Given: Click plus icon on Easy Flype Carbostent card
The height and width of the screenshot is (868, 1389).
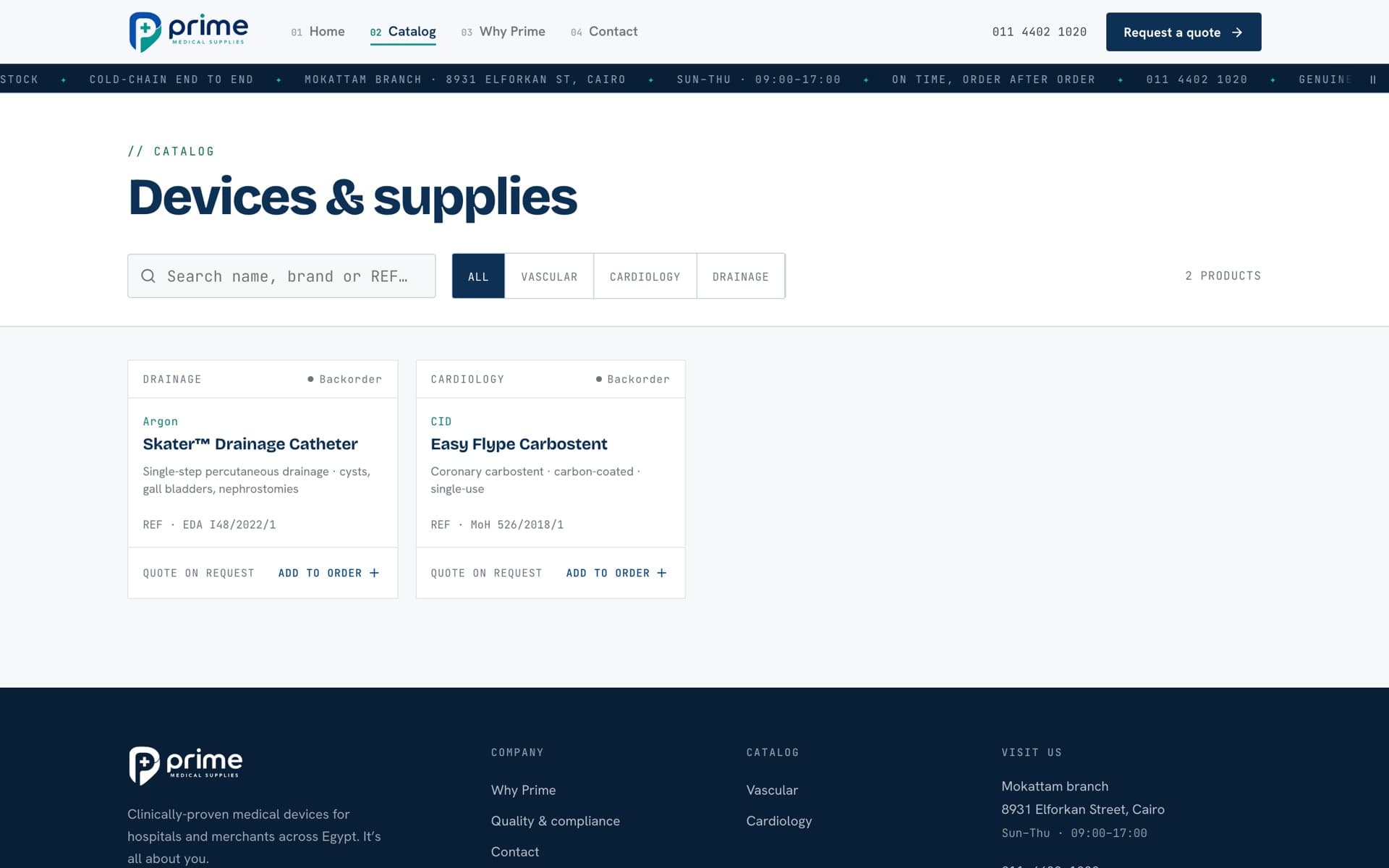Looking at the screenshot, I should click(x=661, y=573).
